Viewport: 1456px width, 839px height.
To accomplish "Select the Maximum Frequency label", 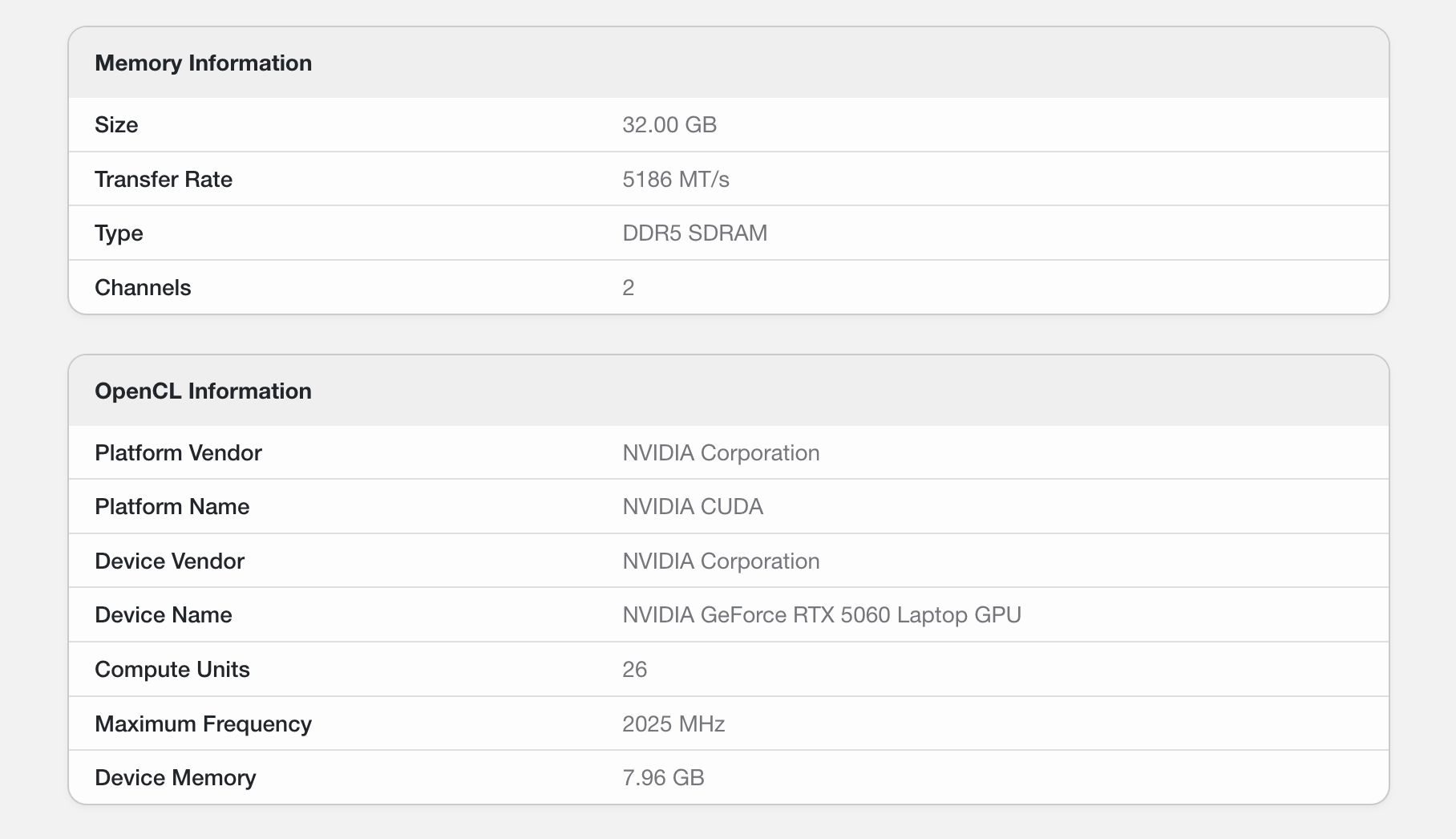I will 203,724.
